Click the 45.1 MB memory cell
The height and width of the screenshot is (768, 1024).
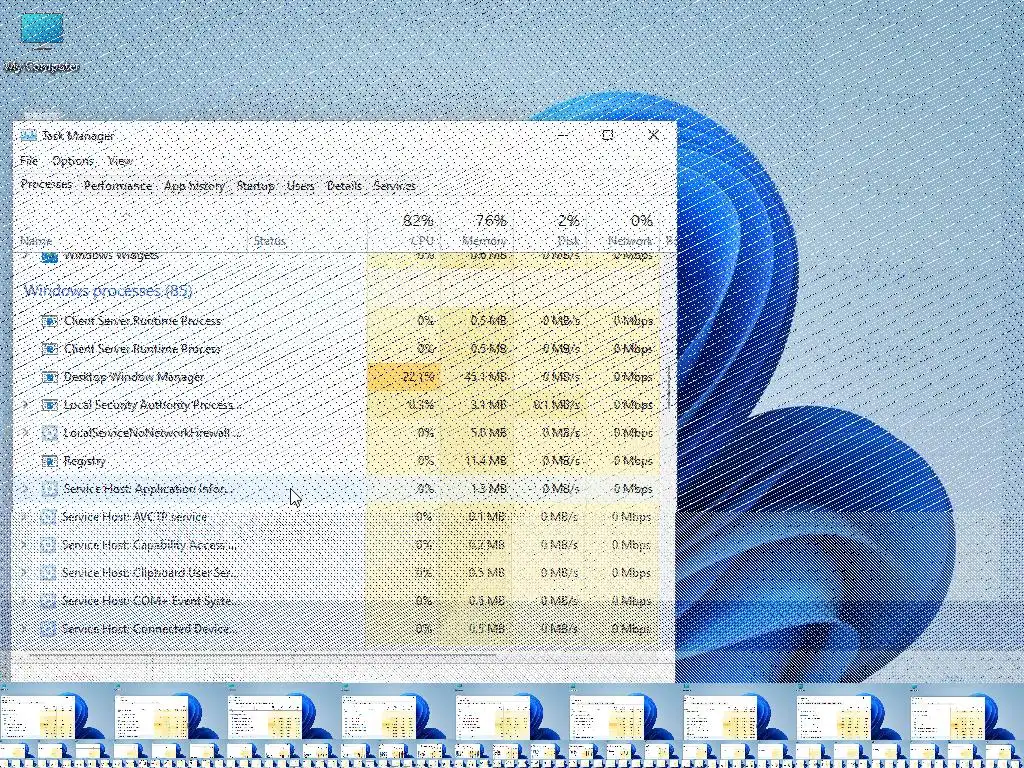click(478, 377)
